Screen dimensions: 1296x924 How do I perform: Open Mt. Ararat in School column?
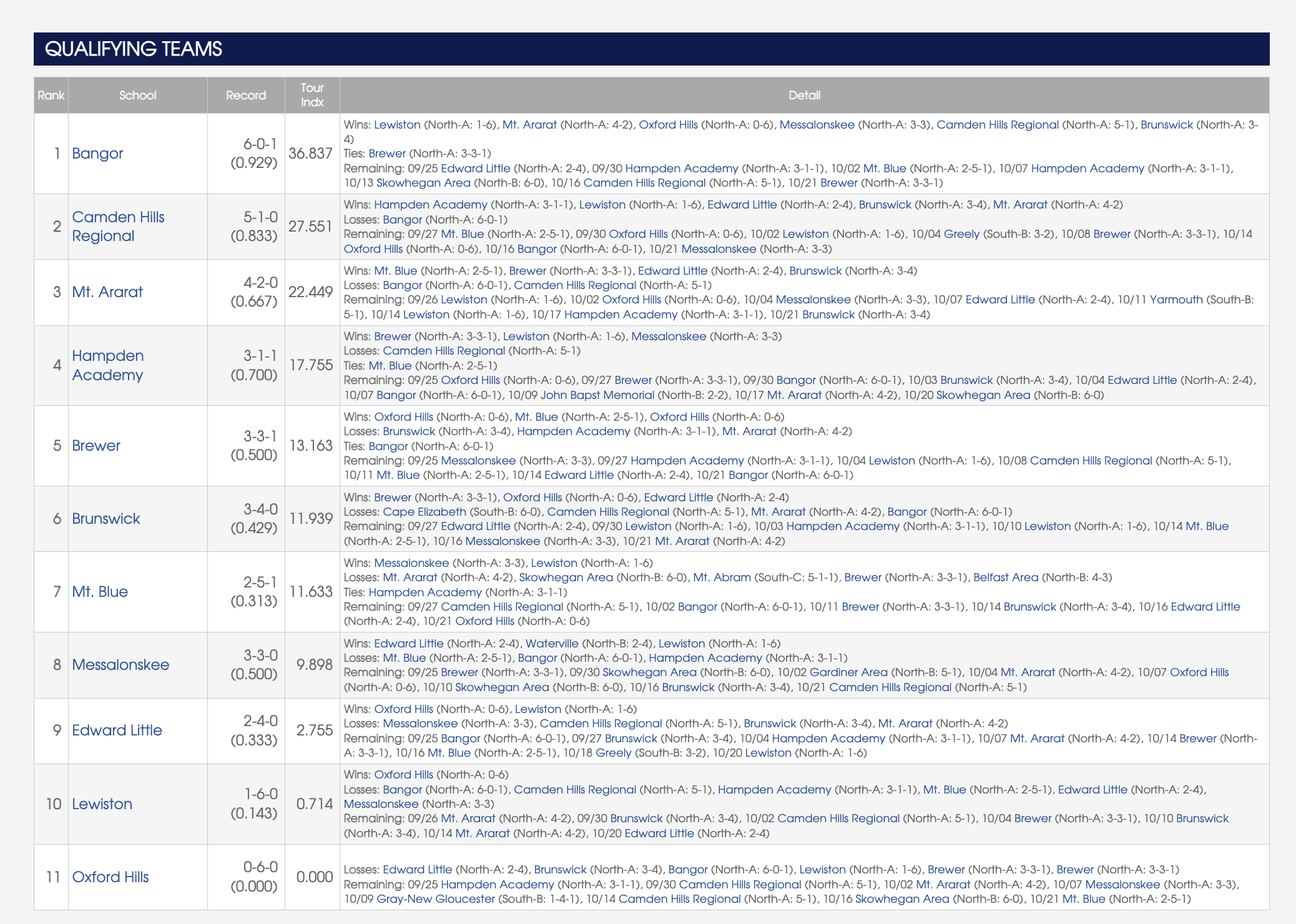coord(107,292)
